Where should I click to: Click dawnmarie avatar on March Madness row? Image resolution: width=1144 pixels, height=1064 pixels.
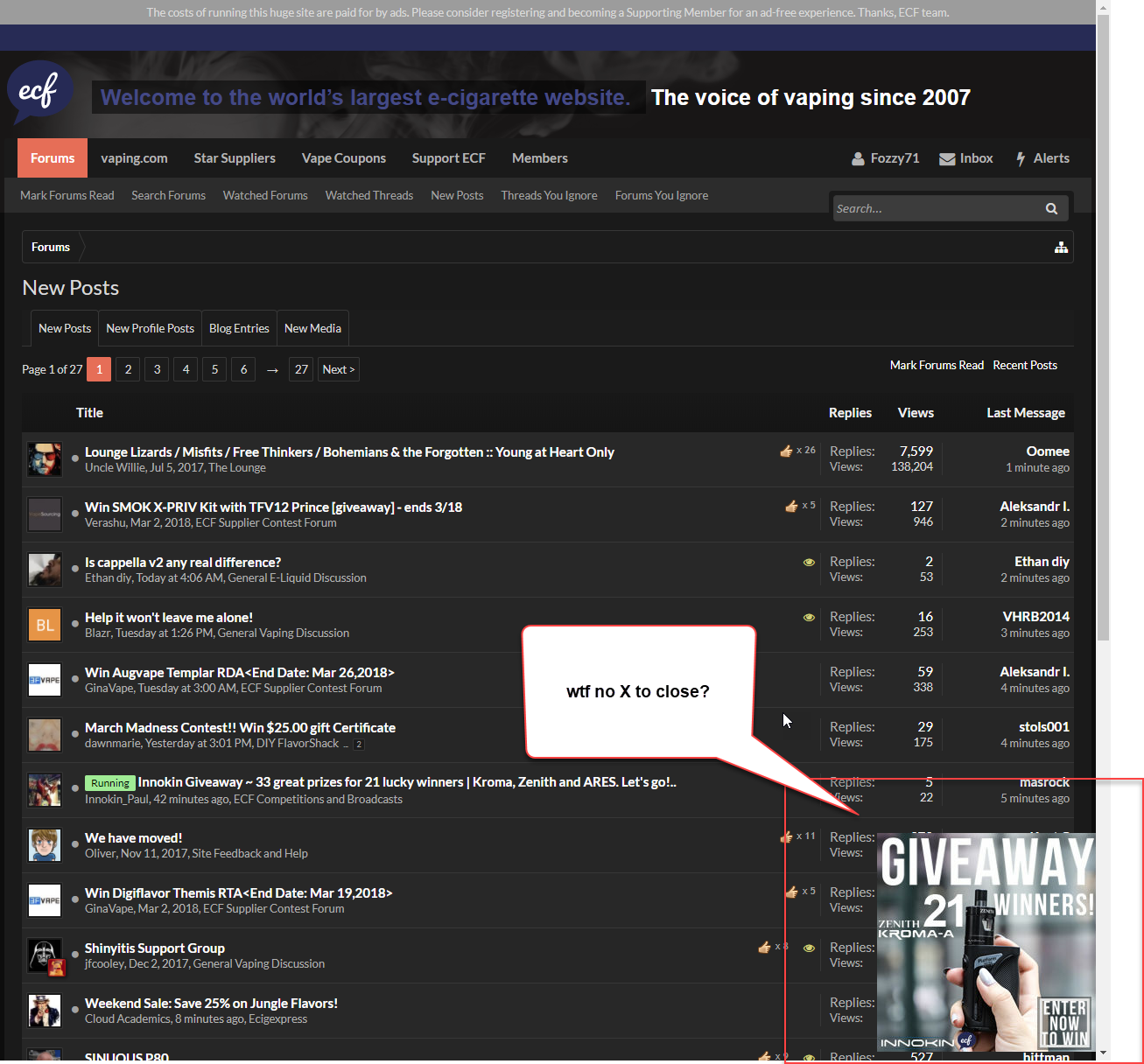tap(45, 735)
